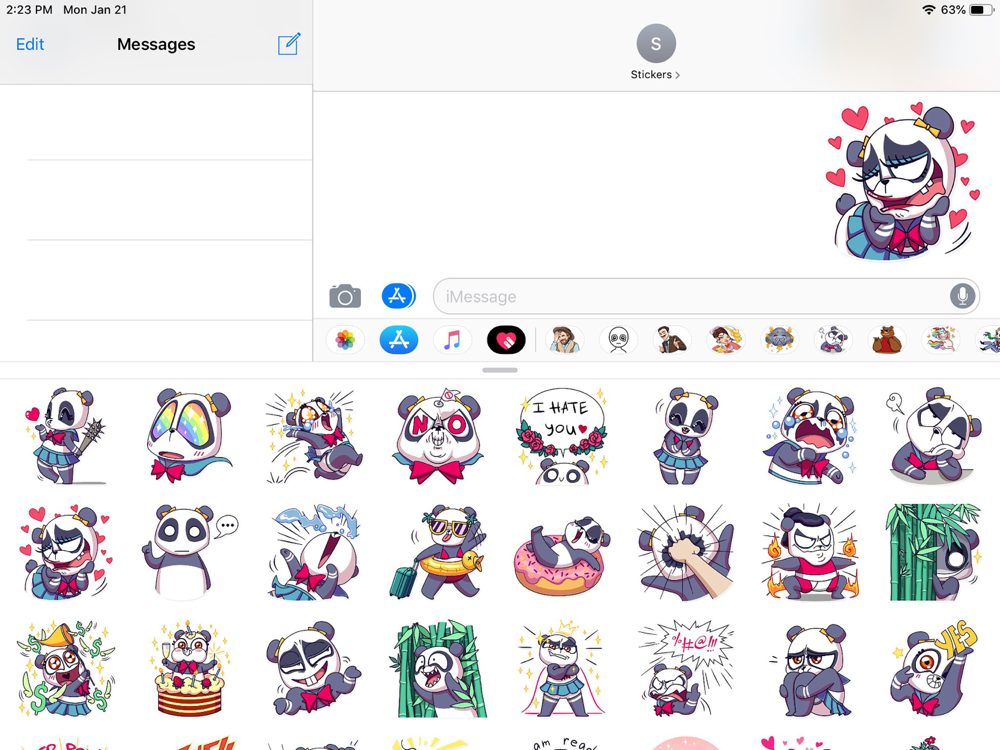Pick the I HATE YOU sticker

(561, 436)
